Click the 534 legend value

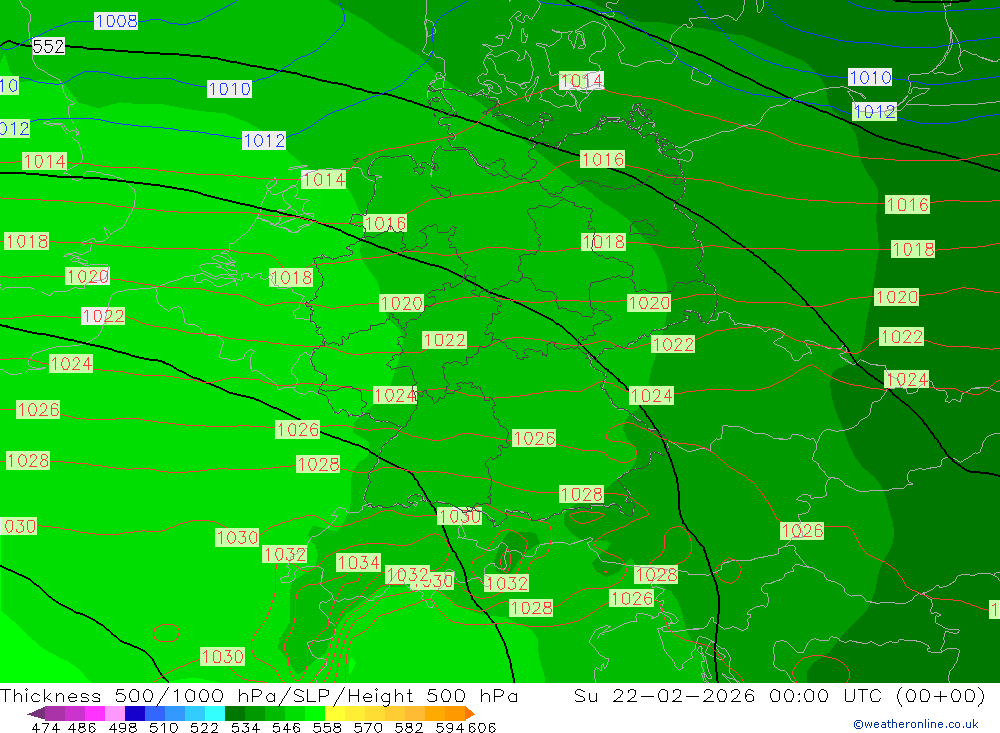pos(245,727)
